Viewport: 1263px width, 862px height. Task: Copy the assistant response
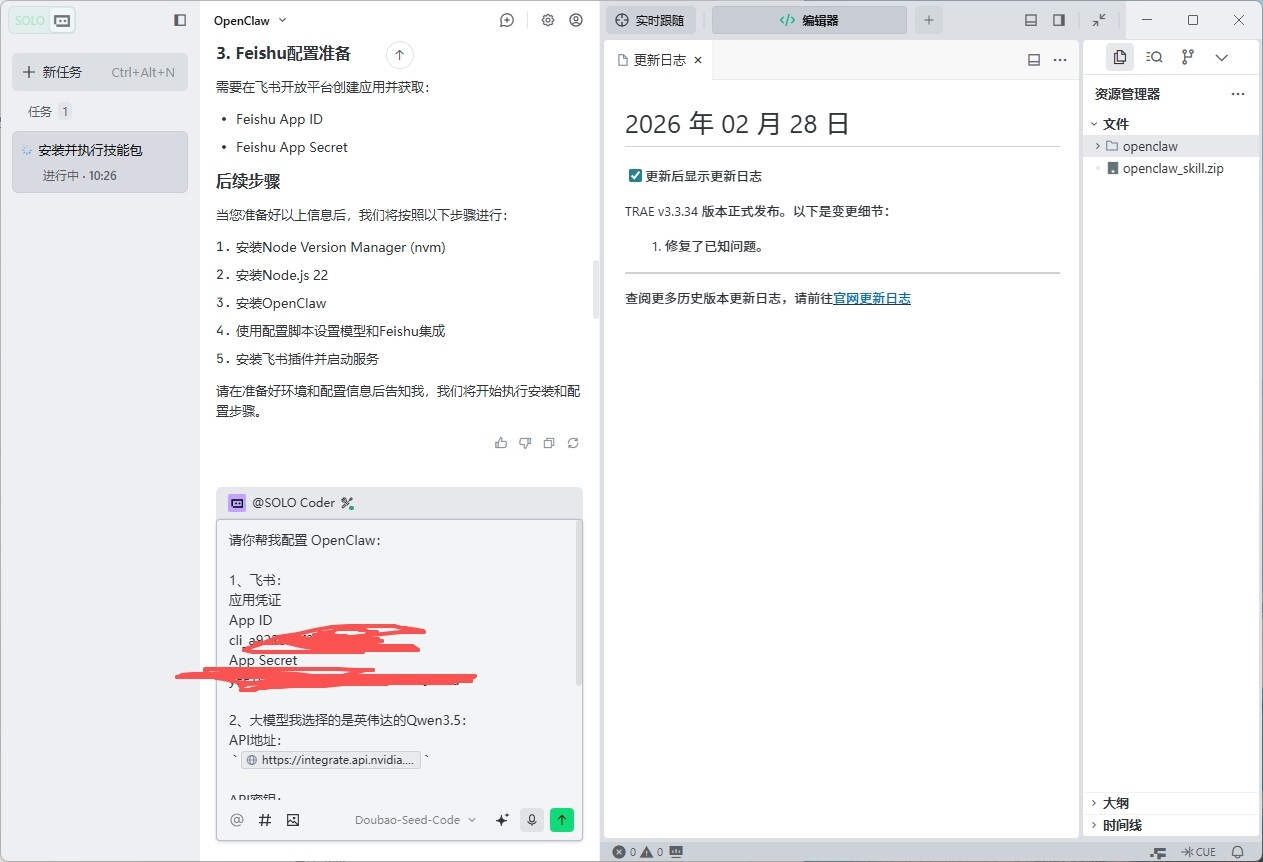[x=549, y=443]
